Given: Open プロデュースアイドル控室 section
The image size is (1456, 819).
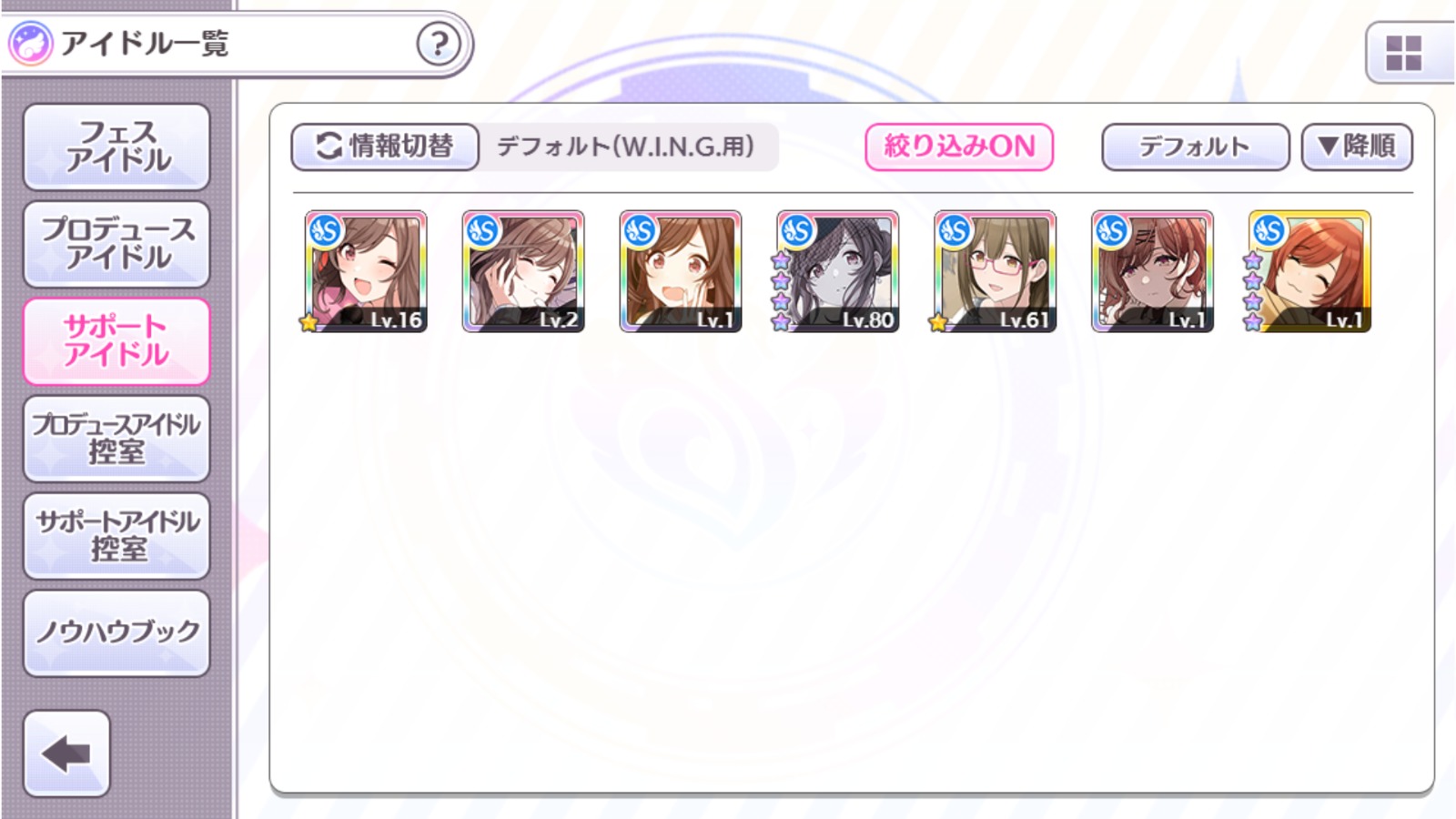Looking at the screenshot, I should click(116, 439).
